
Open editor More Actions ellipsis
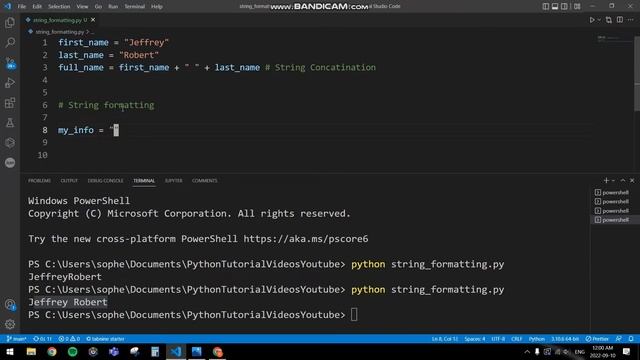click(631, 20)
